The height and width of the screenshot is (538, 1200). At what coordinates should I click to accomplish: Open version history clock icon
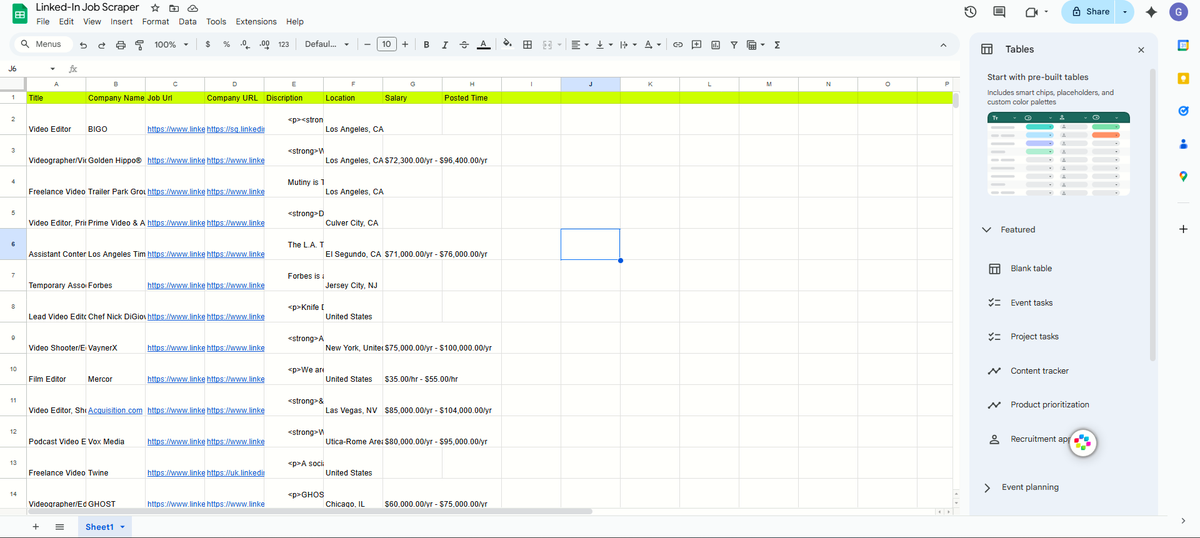coord(970,12)
